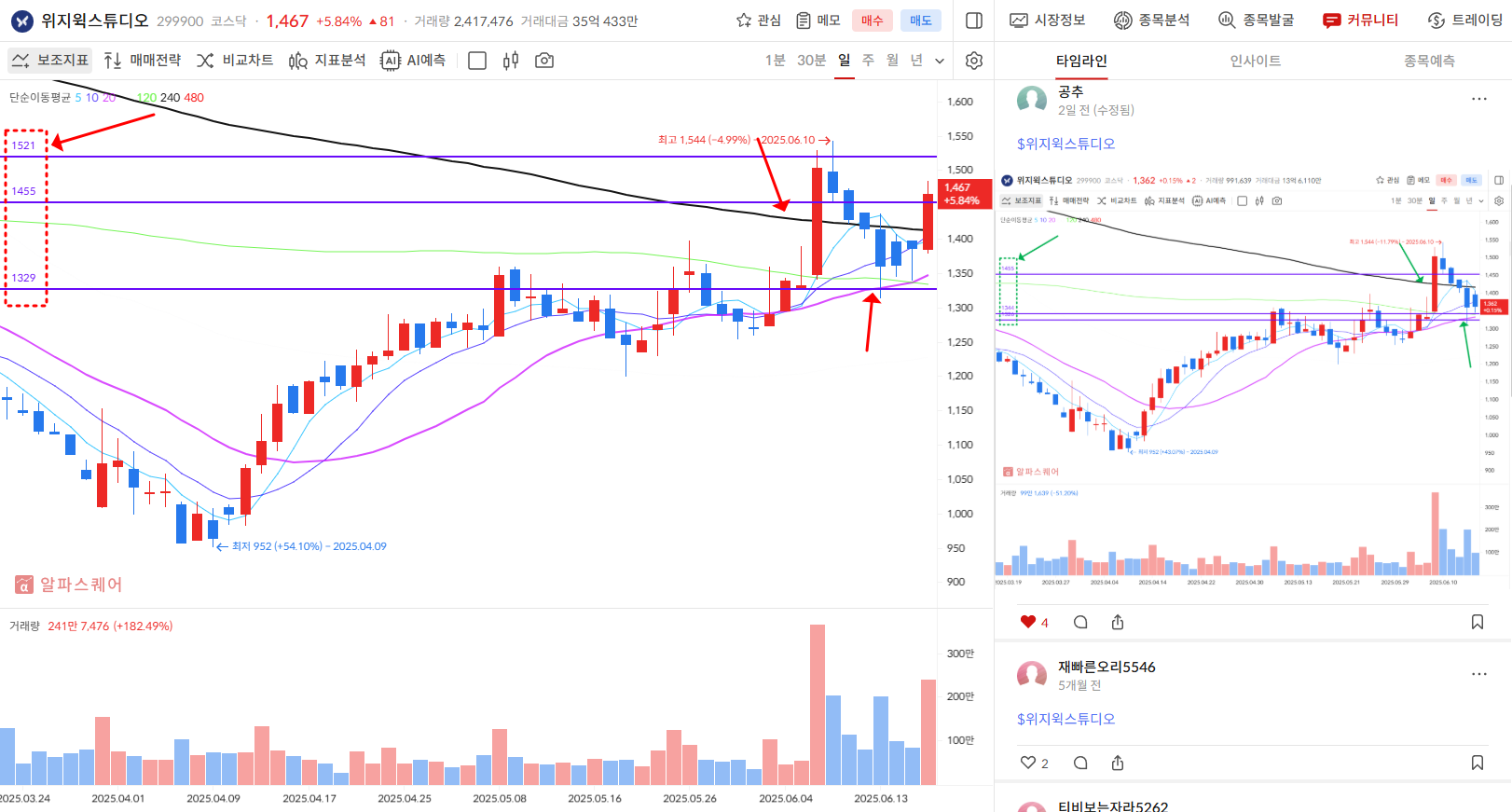The width and height of the screenshot is (1512, 812).
Task: Click the 재빠른오리5546 username
Action: click(1107, 667)
